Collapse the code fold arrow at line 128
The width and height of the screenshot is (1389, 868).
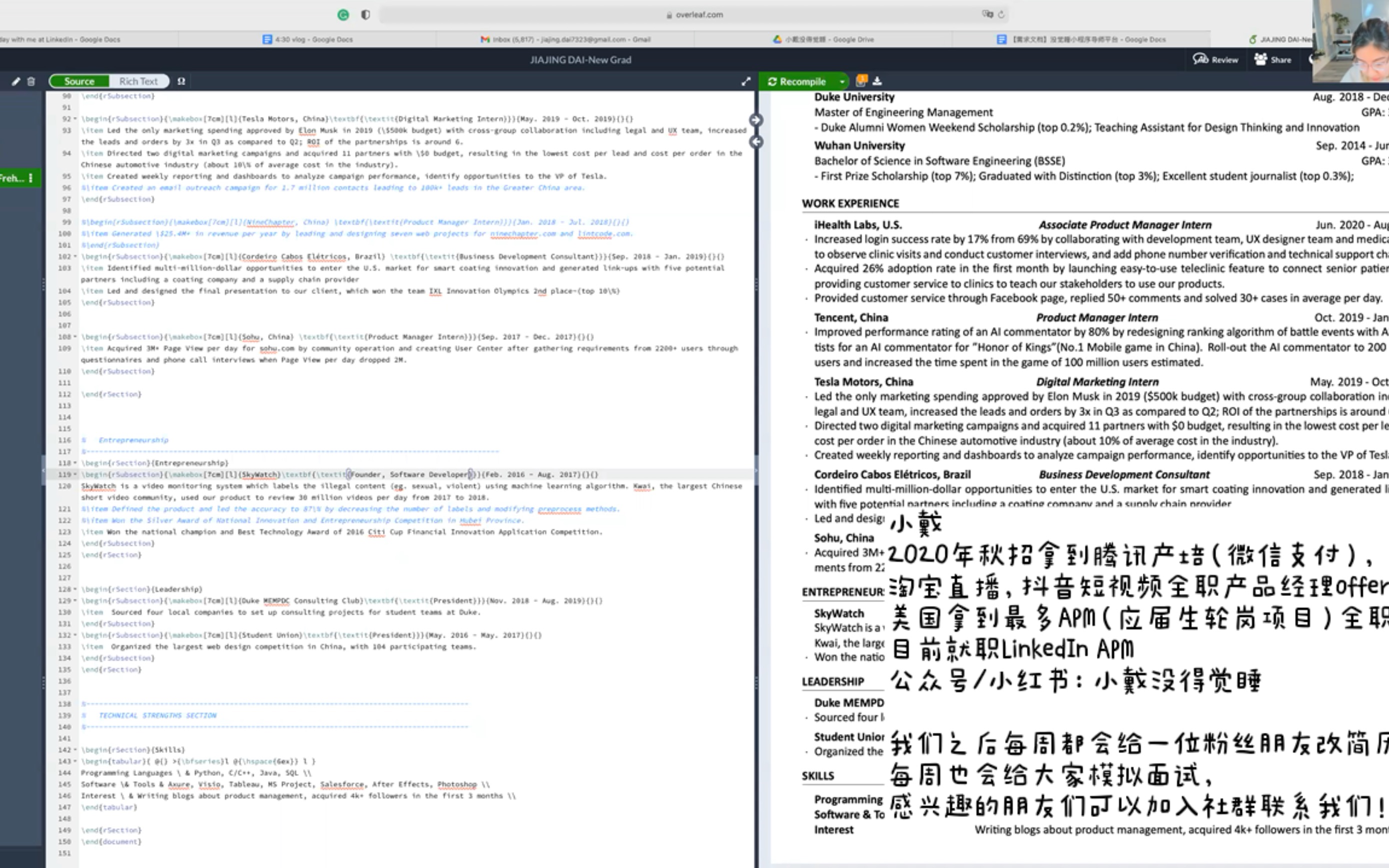[x=75, y=589]
